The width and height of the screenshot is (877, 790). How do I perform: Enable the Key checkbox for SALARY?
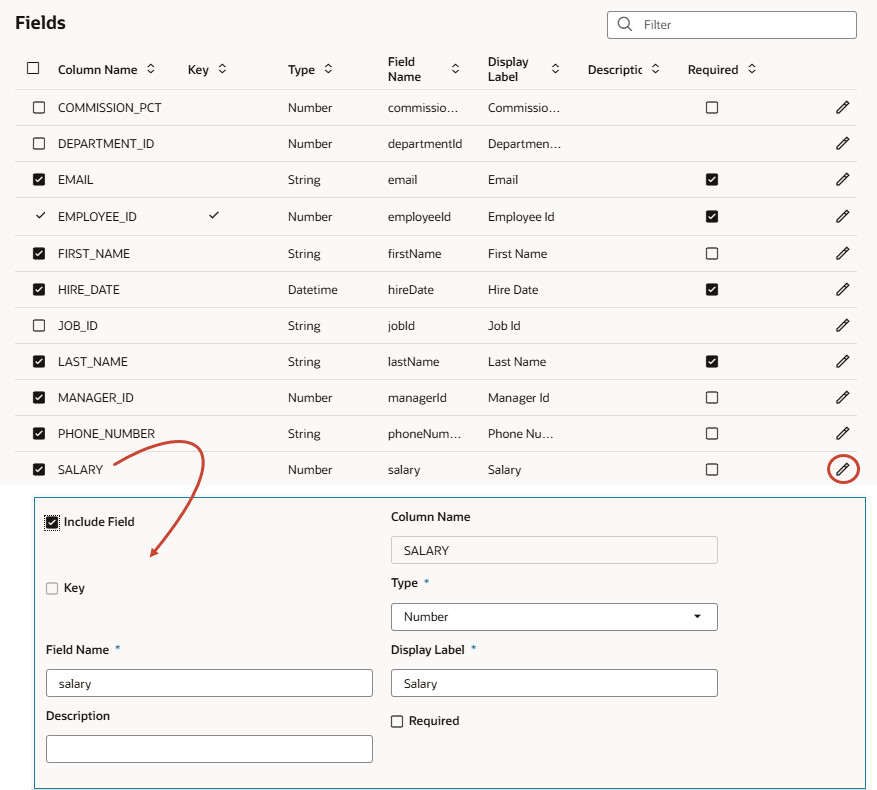click(x=51, y=588)
